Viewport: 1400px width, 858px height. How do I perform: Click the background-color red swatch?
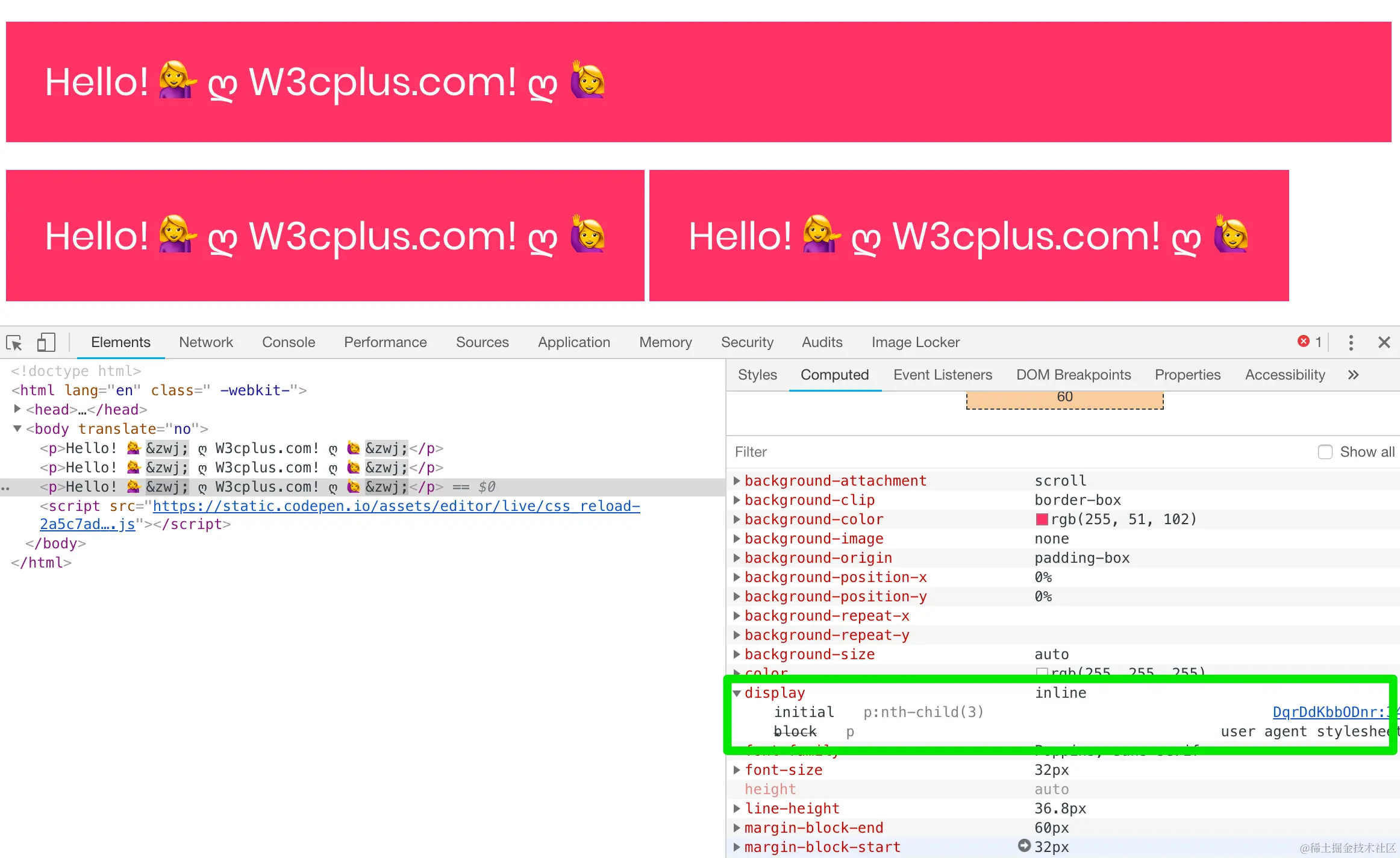[x=1042, y=519]
